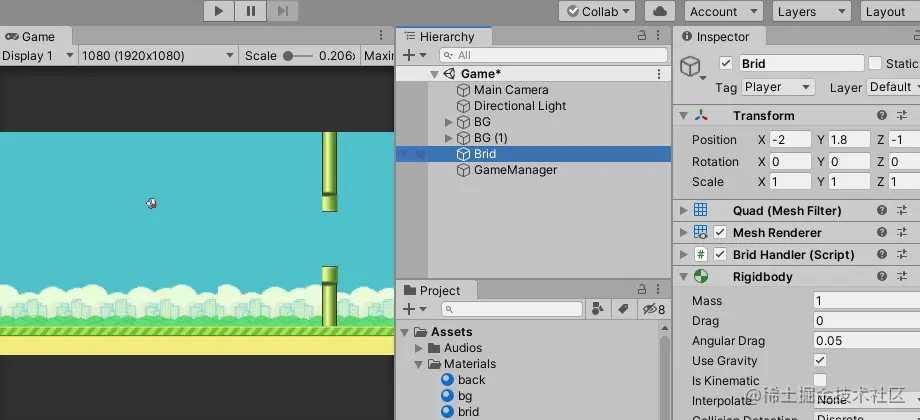Toggle the Is Kinematic checkbox

click(820, 380)
